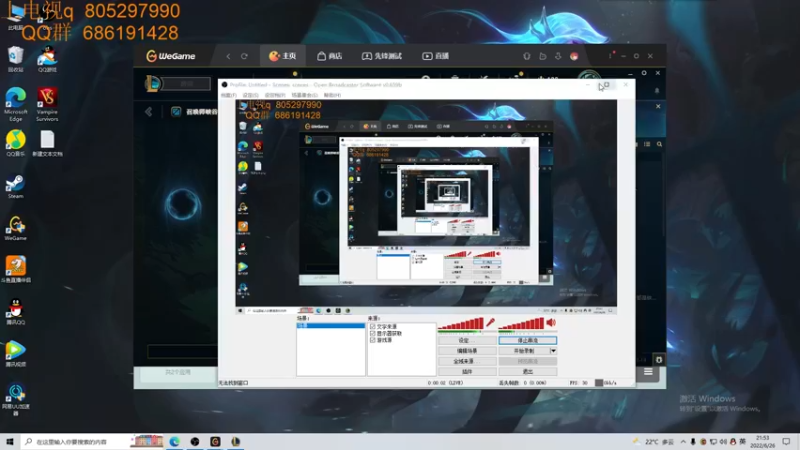Open QQ音乐 desktop shortcut

(x=16, y=143)
